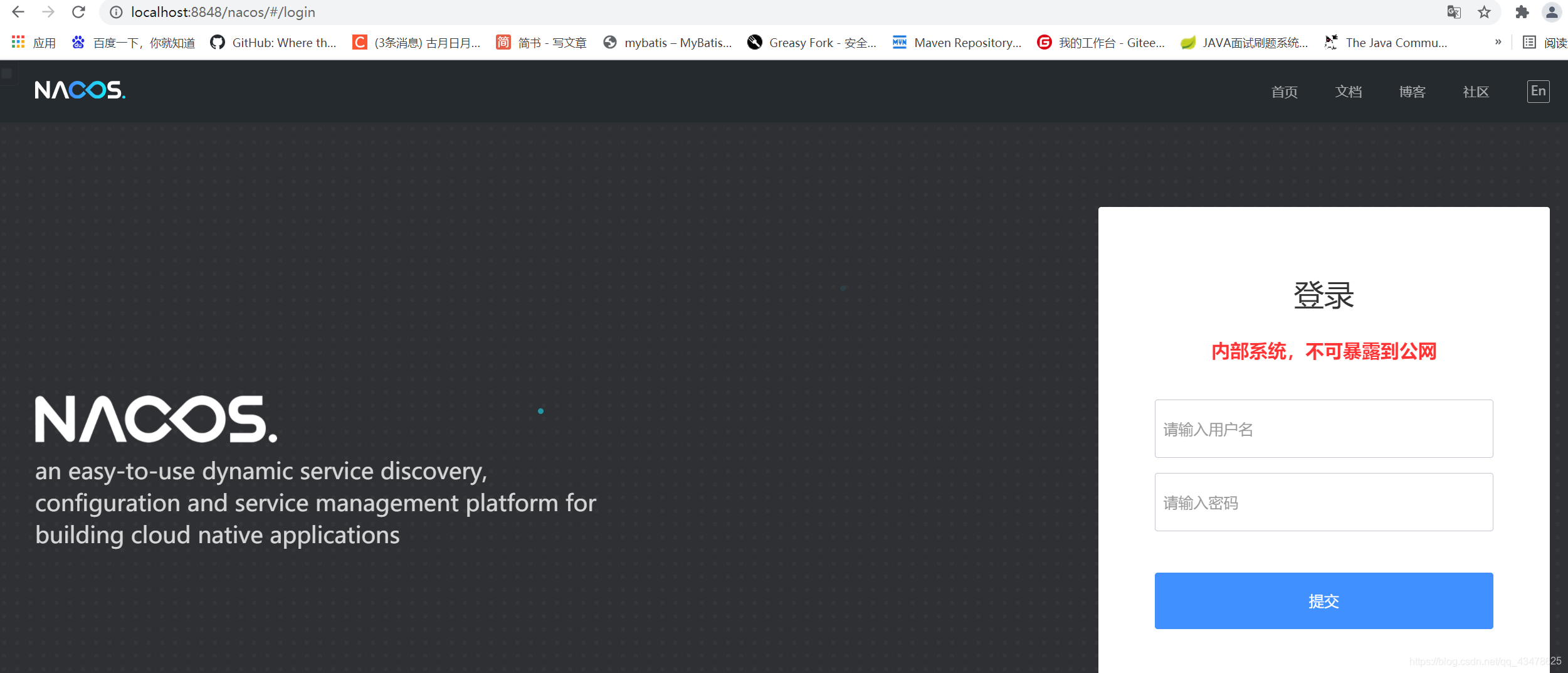1568x673 pixels.
Task: Switch language with the En button
Action: coord(1538,92)
